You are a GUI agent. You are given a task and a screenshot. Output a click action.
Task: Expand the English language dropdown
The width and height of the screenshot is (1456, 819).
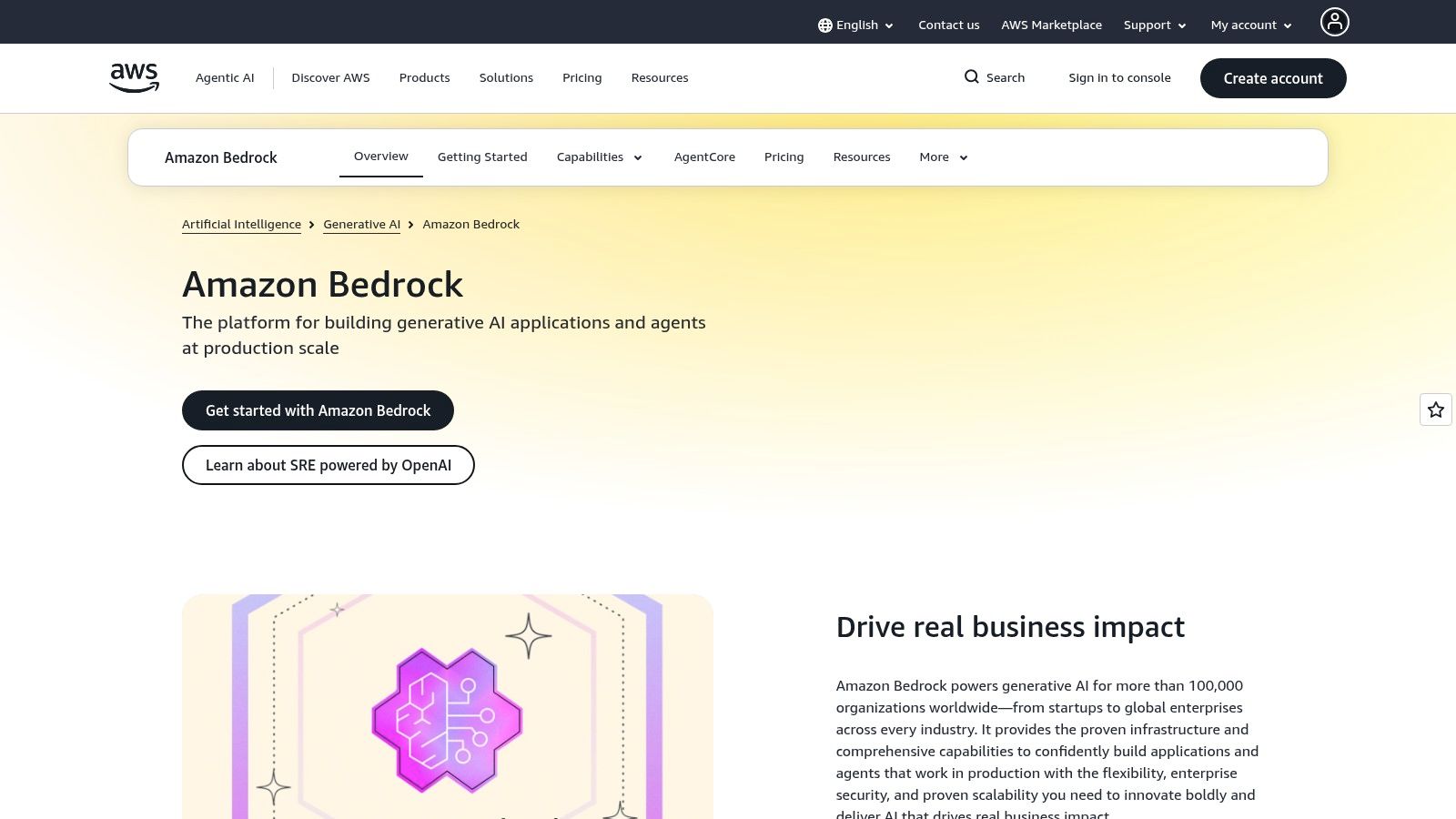(855, 25)
